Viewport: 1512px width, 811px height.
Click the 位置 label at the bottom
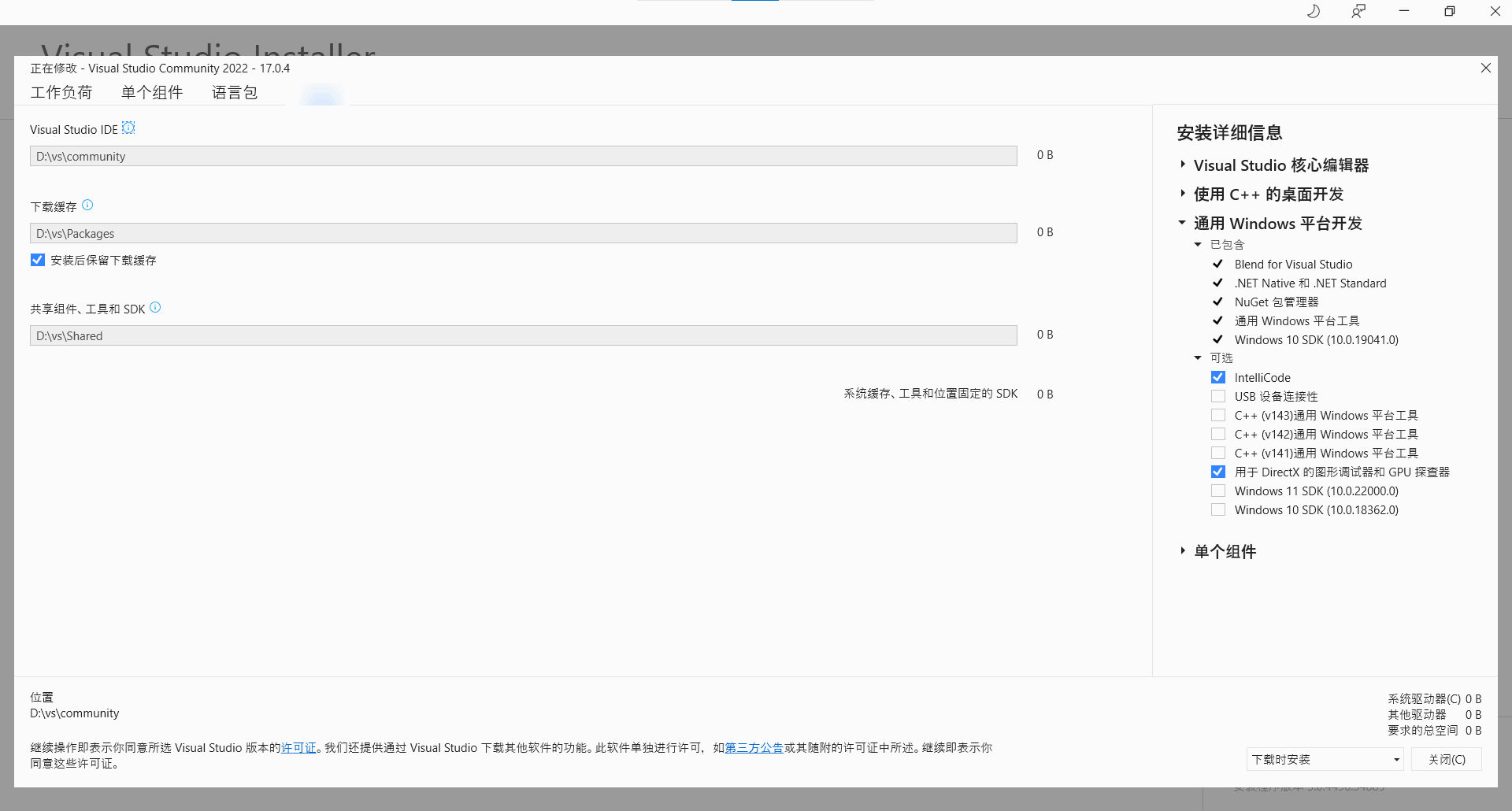(x=42, y=697)
